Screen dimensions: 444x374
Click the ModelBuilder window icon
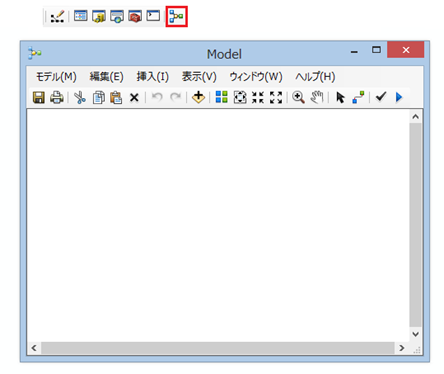176,16
